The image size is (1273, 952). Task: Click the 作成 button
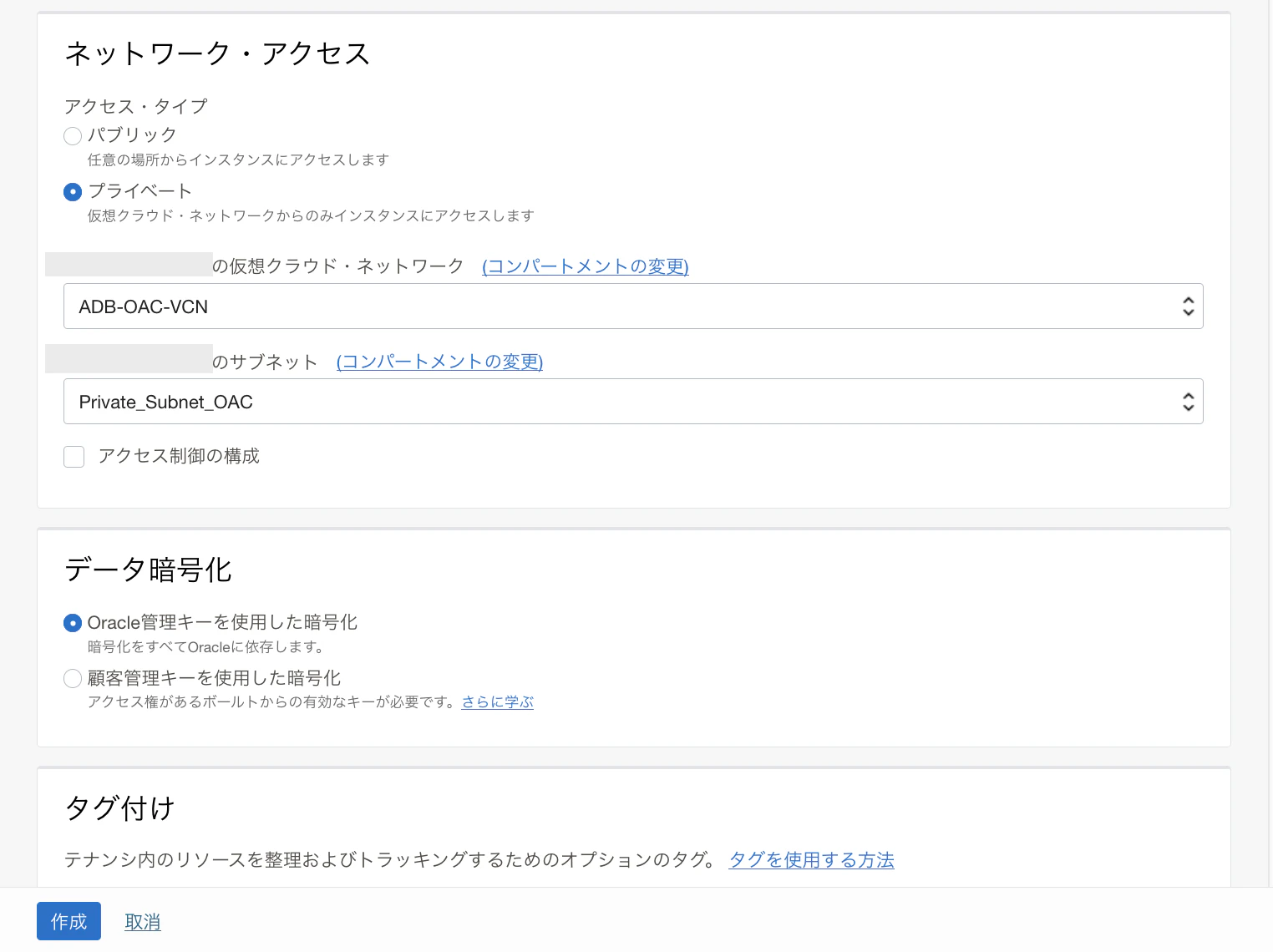coord(68,921)
